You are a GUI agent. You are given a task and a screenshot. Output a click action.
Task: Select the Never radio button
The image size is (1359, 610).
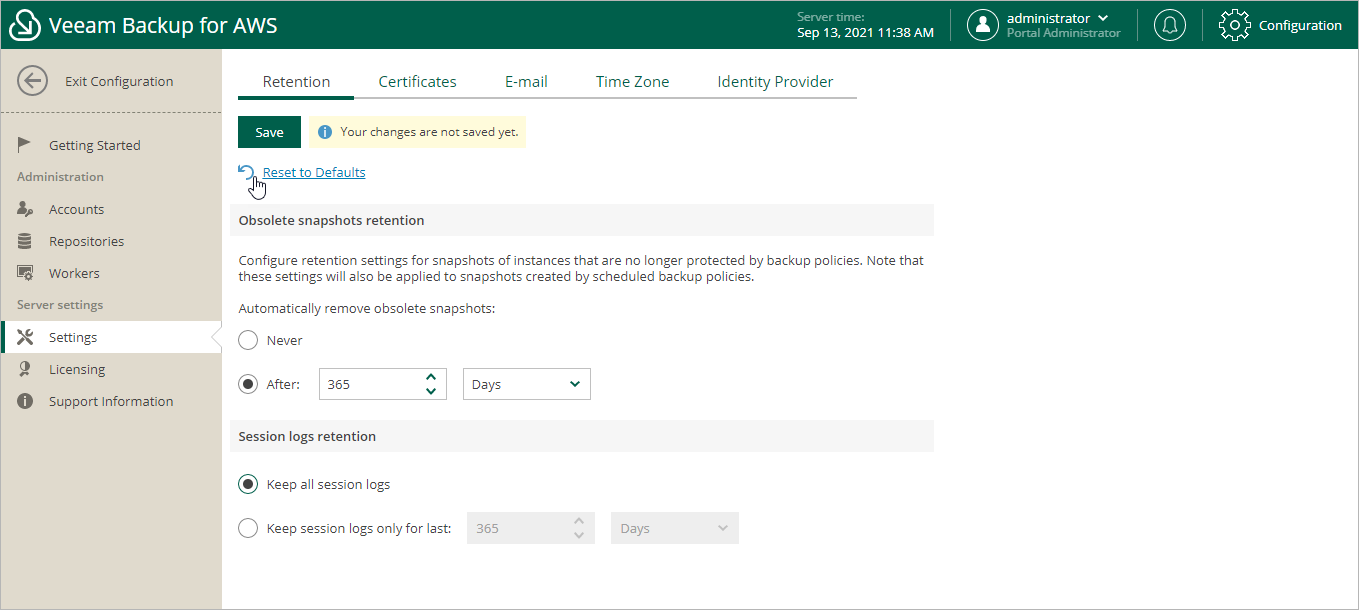[x=248, y=340]
